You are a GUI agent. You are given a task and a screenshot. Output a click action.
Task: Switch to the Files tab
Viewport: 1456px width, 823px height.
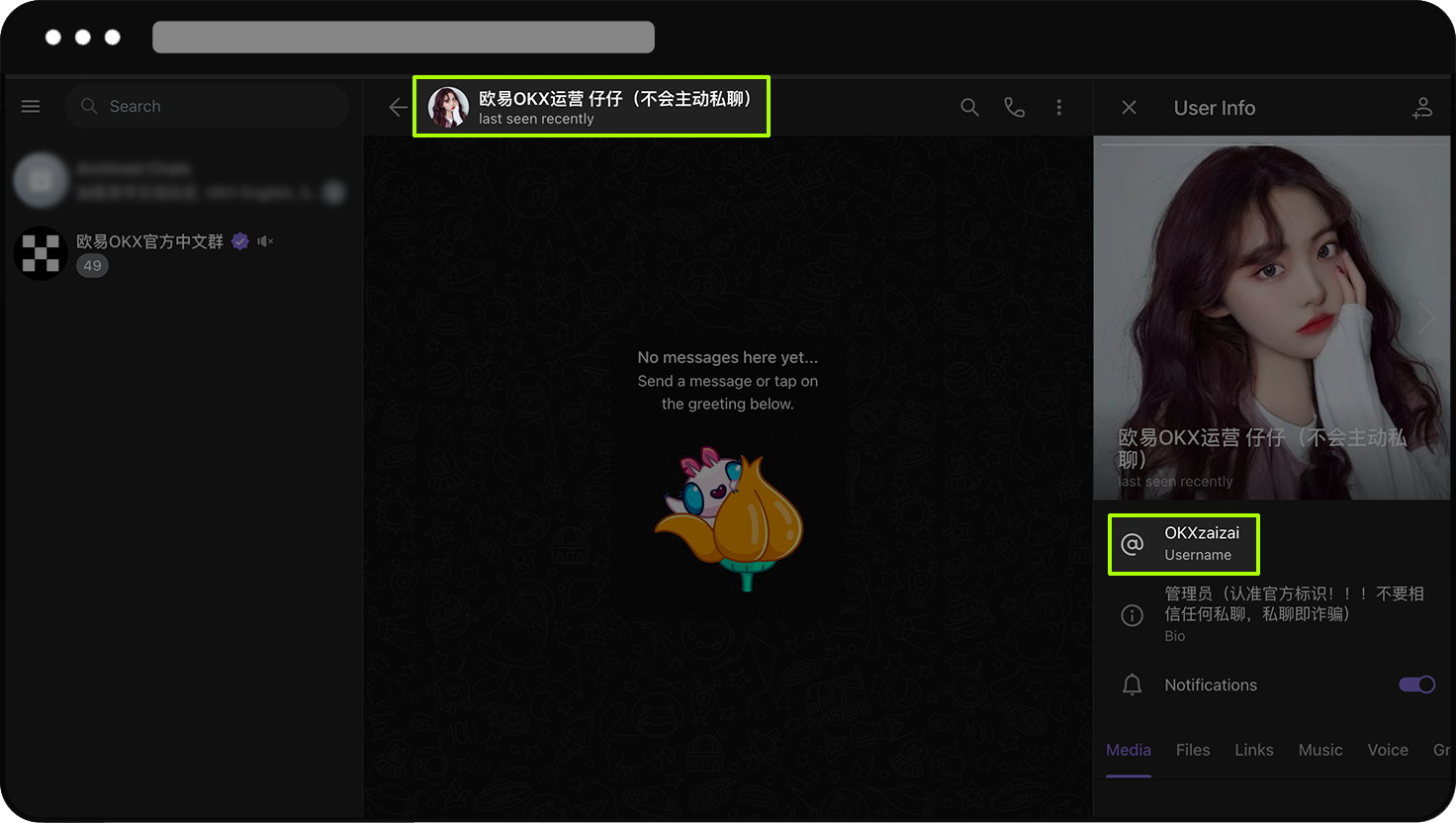pyautogui.click(x=1193, y=750)
